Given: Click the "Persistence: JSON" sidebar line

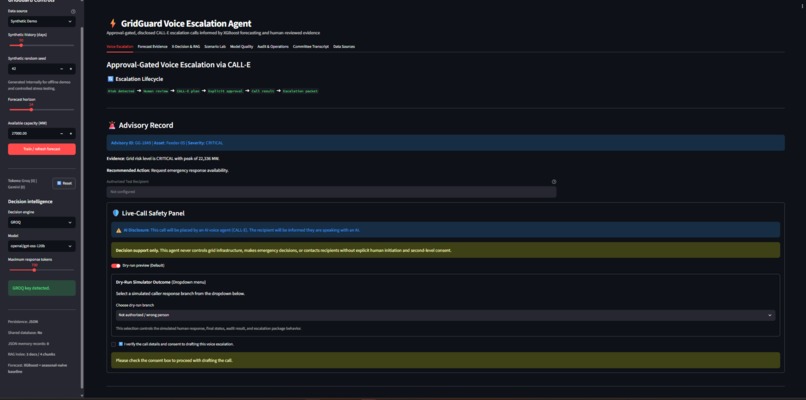Looking at the screenshot, I should [22, 321].
